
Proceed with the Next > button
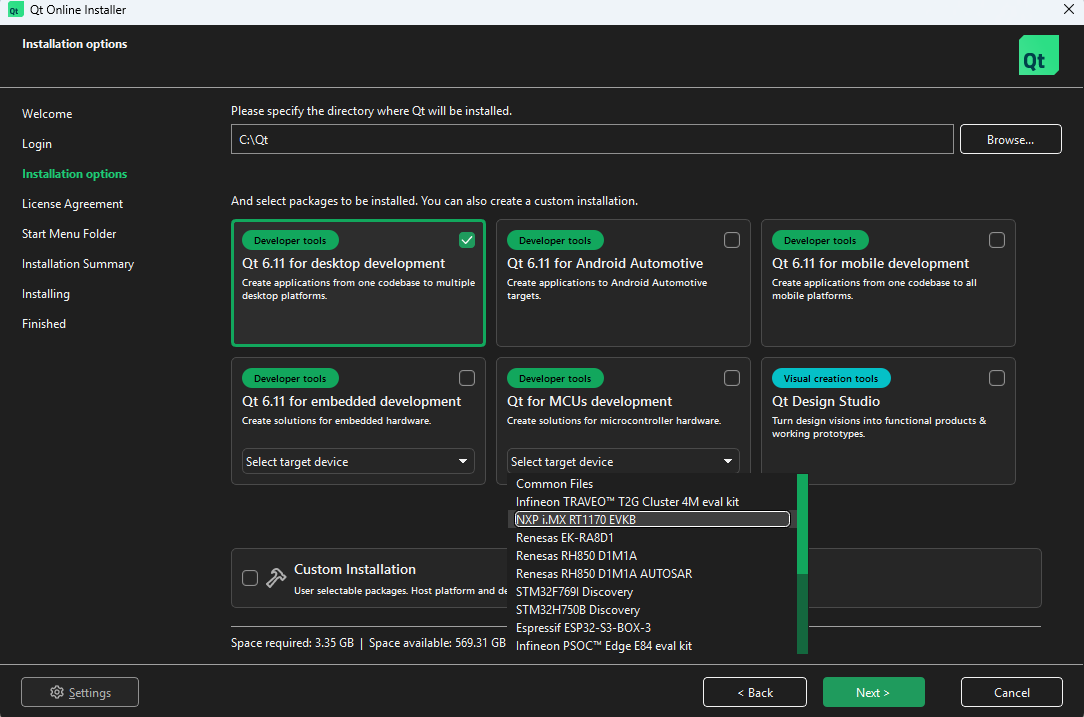873,692
